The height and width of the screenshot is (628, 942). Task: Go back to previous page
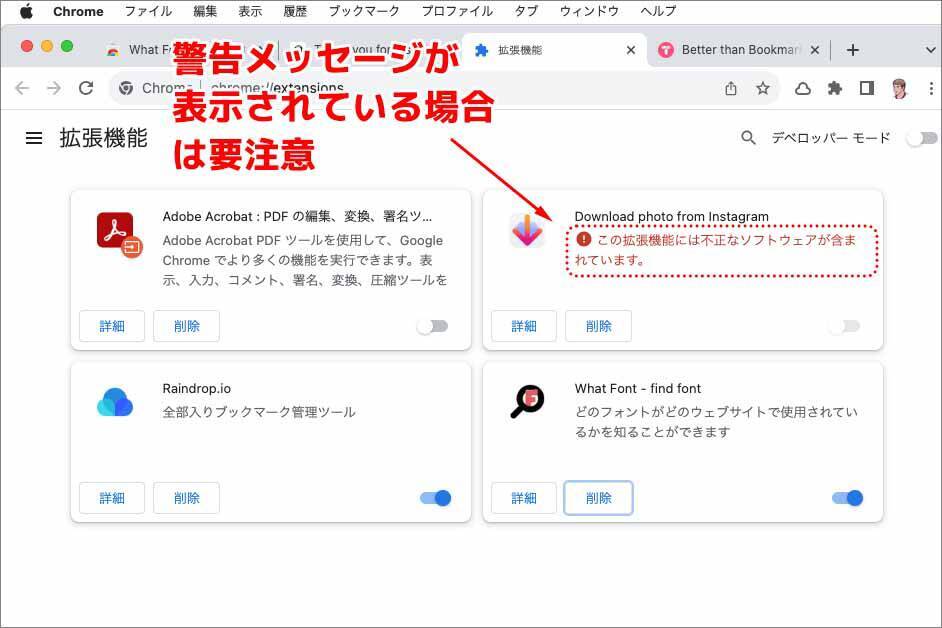pos(22,88)
